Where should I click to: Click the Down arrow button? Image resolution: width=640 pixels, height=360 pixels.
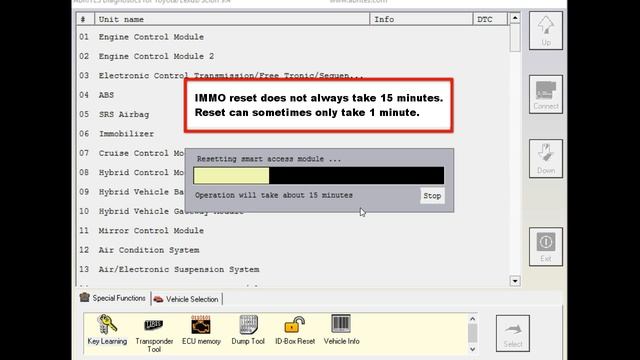coord(546,158)
